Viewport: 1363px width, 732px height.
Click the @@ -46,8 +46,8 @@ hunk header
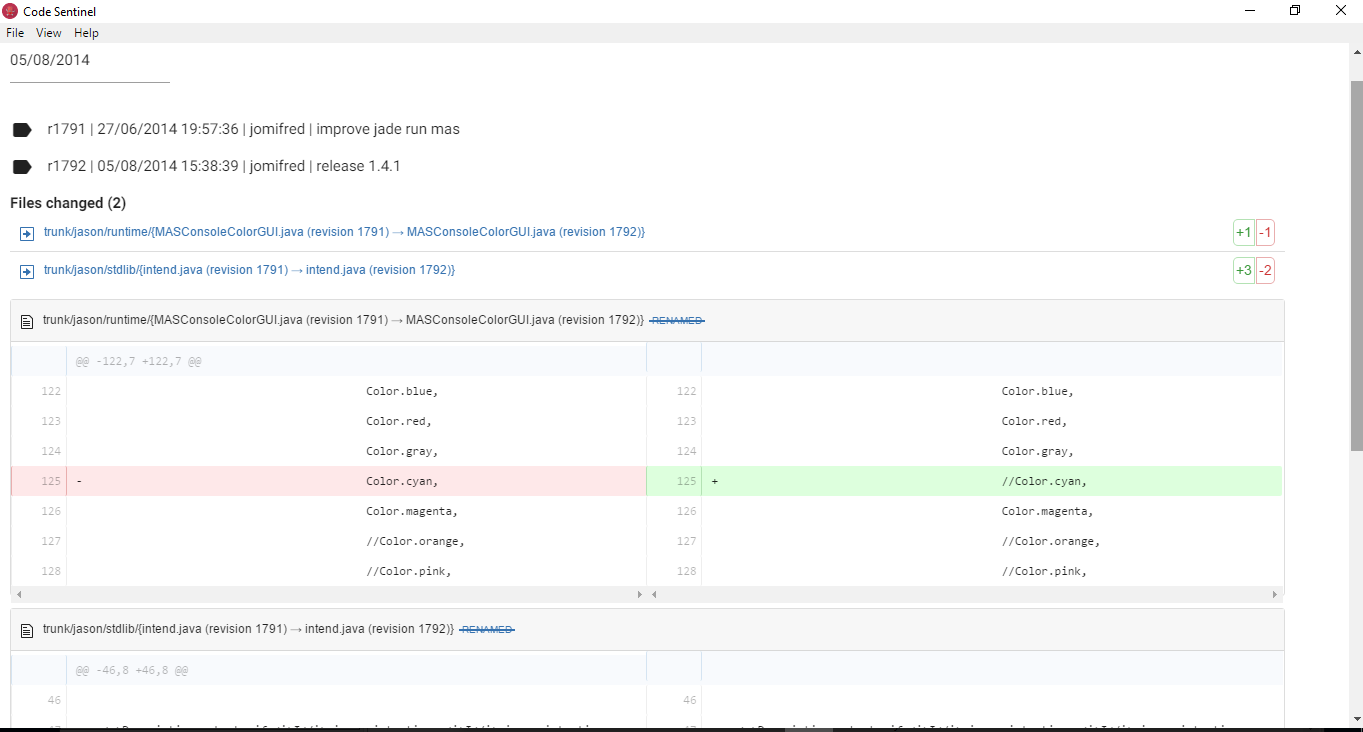[x=132, y=670]
